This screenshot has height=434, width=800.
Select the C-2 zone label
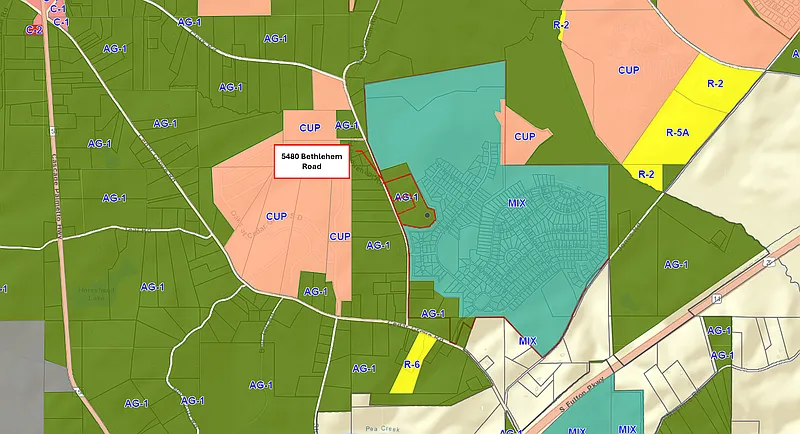click(x=34, y=30)
